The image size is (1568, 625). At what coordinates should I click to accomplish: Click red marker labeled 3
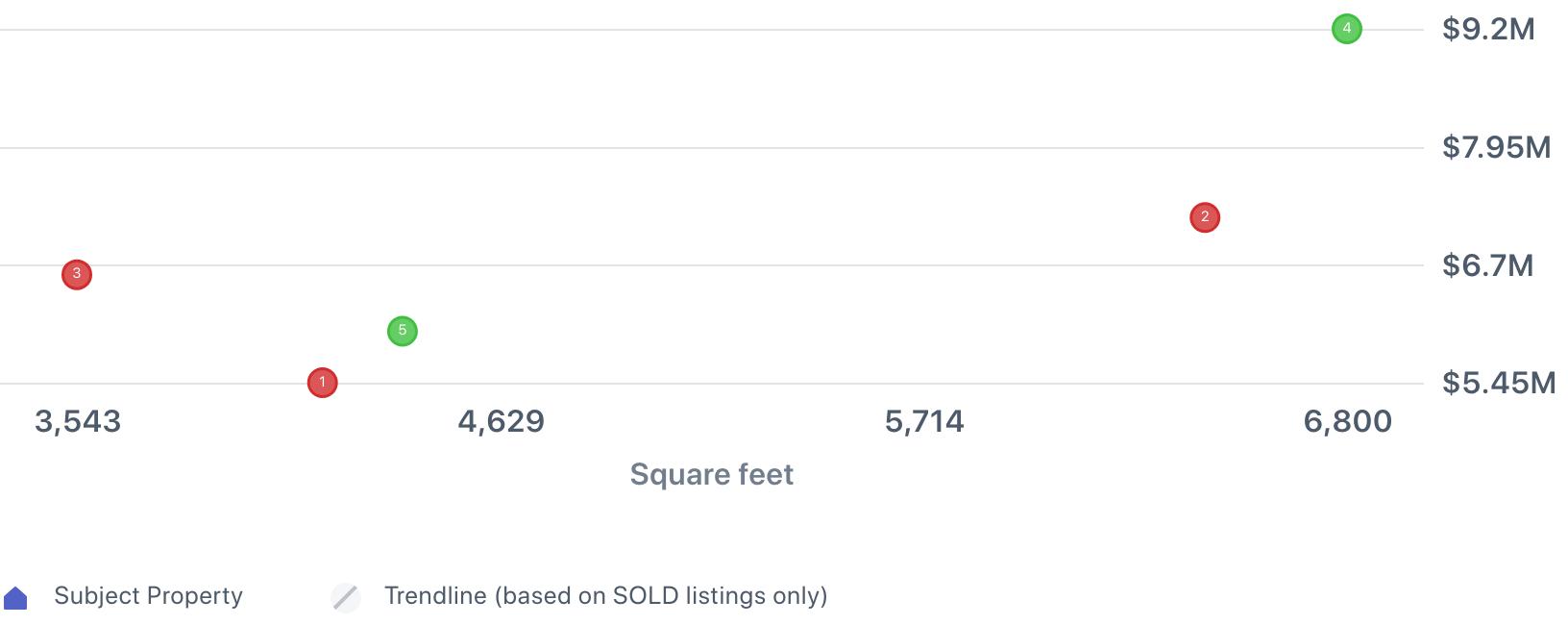click(x=77, y=274)
